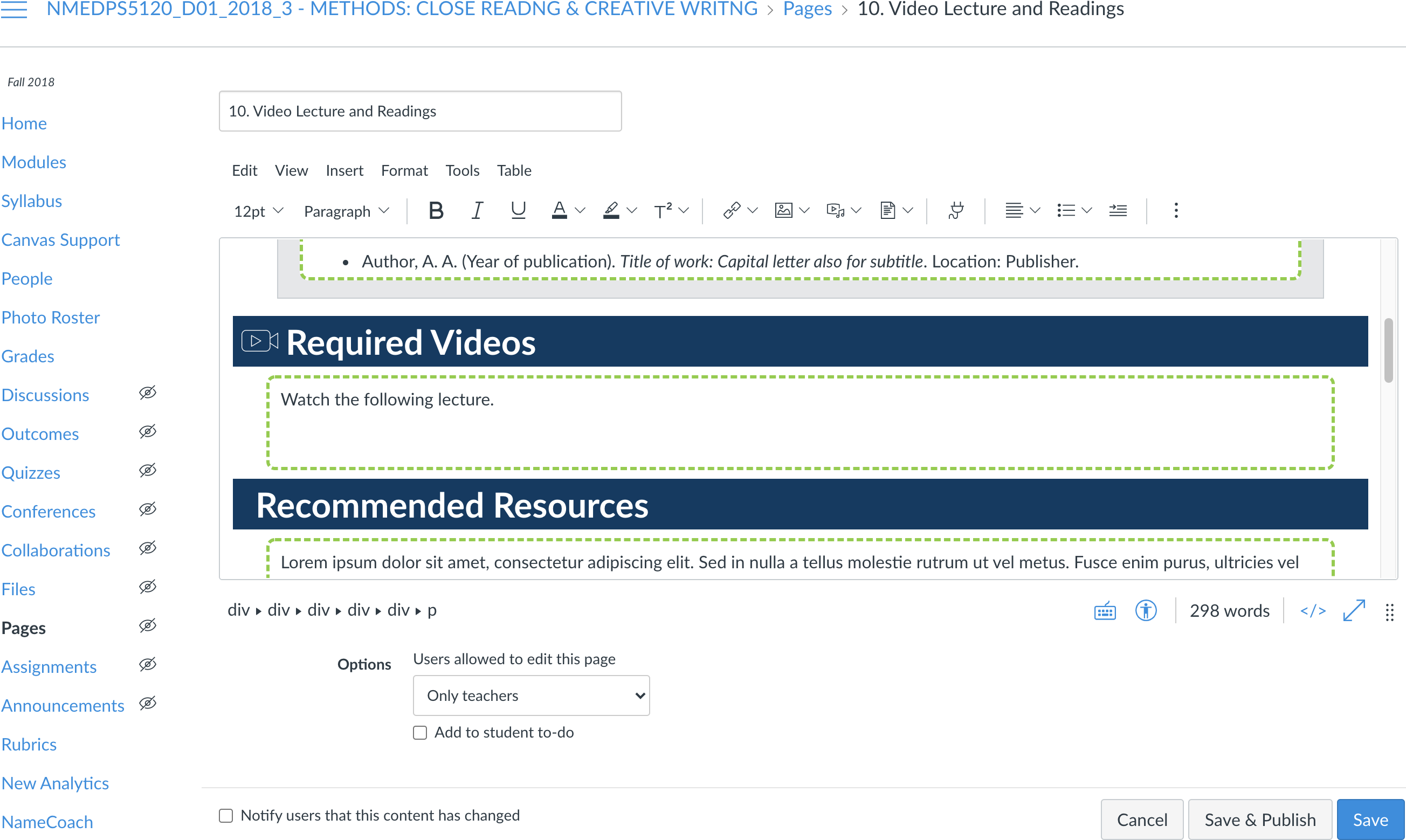Image resolution: width=1406 pixels, height=840 pixels.
Task: Expand the image options dropdown arrow
Action: click(804, 211)
